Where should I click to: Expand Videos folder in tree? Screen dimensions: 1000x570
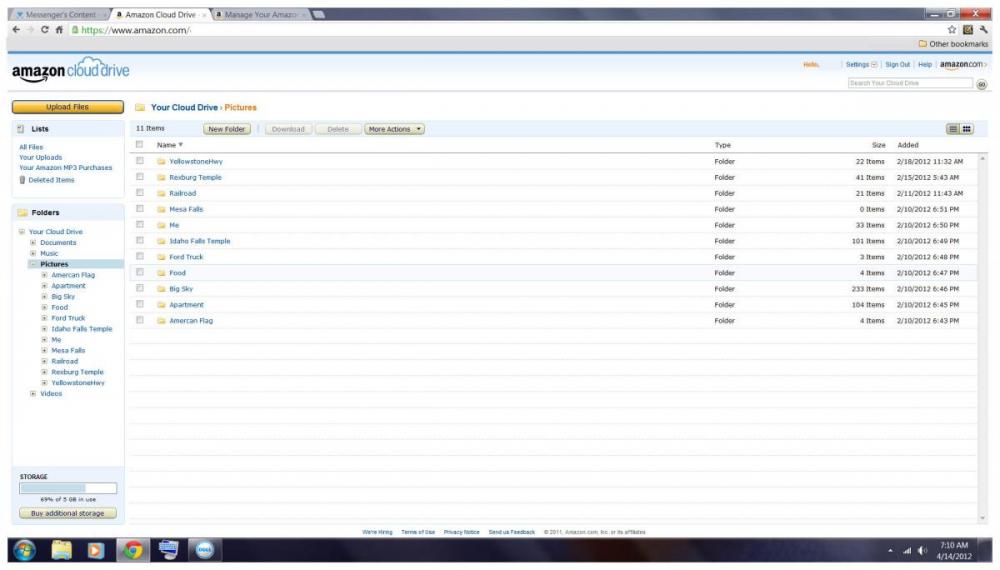pos(33,394)
